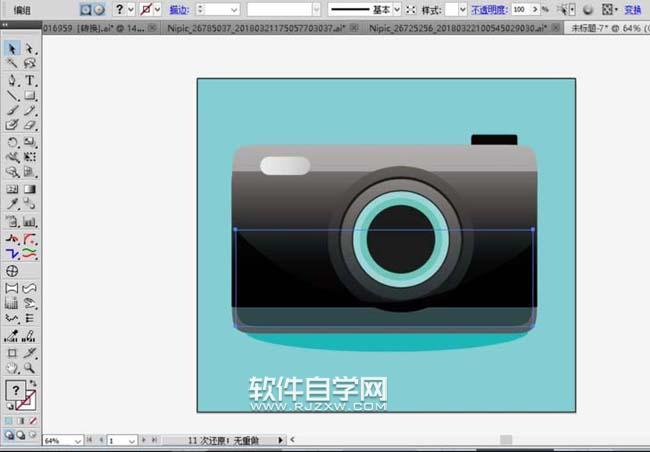This screenshot has height=452, width=650.
Task: Select the Pen tool
Action: [x=12, y=80]
